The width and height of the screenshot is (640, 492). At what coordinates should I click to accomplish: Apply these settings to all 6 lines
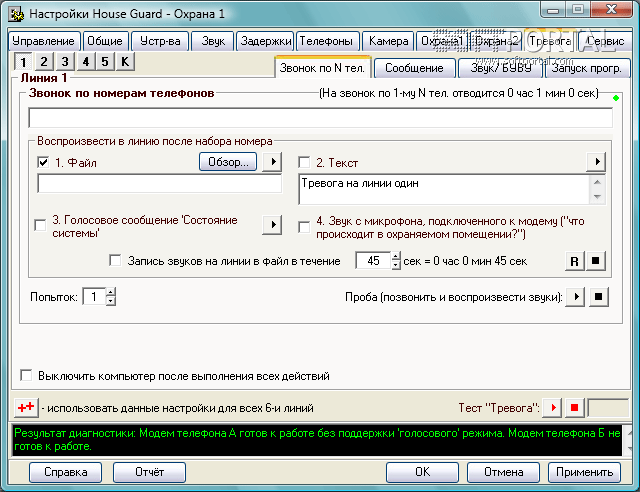coord(26,407)
